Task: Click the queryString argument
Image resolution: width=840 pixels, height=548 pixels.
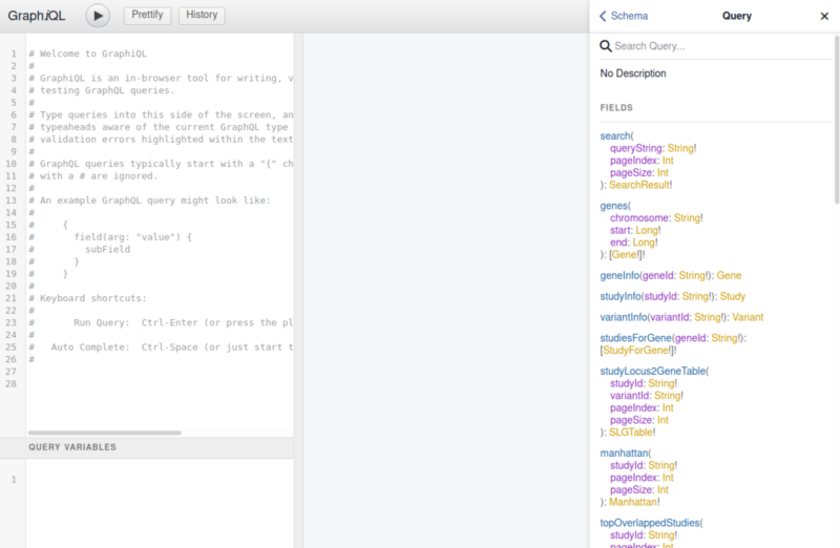Action: point(636,148)
